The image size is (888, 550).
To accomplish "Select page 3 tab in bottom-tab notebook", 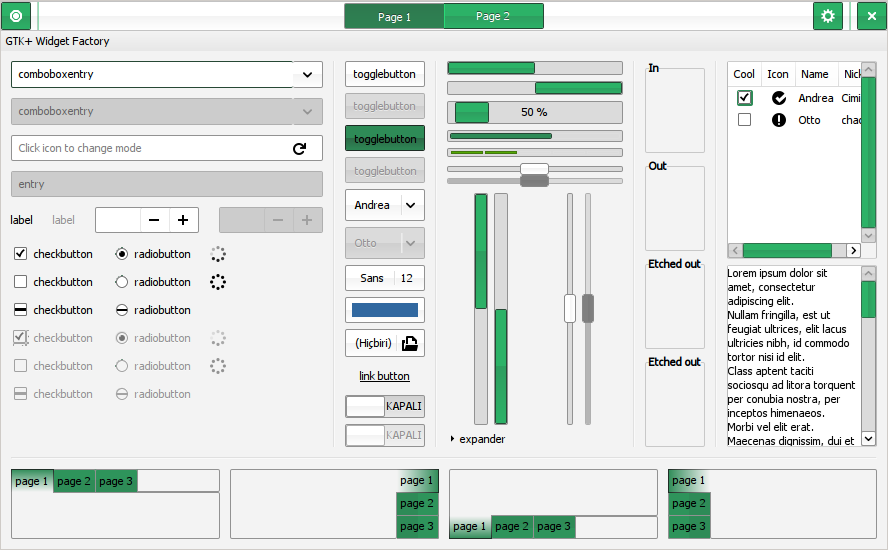I will click(x=554, y=527).
